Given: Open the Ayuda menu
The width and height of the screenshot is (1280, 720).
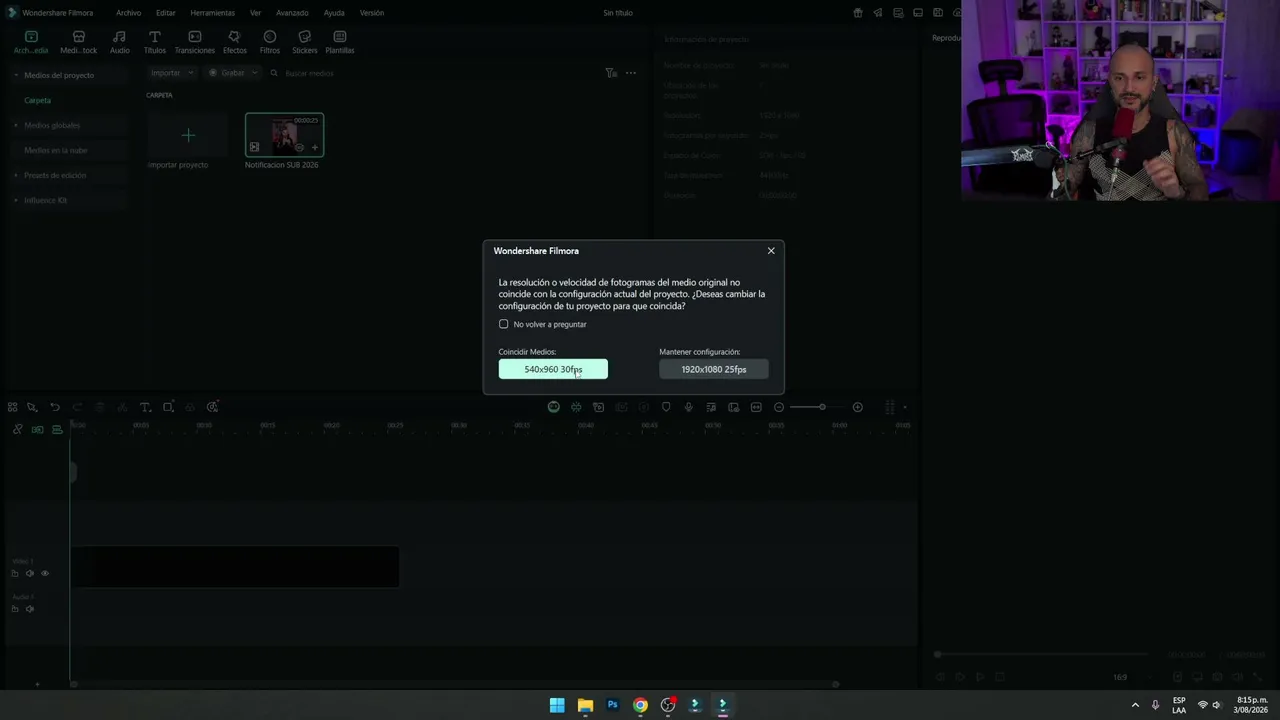Looking at the screenshot, I should pos(334,13).
